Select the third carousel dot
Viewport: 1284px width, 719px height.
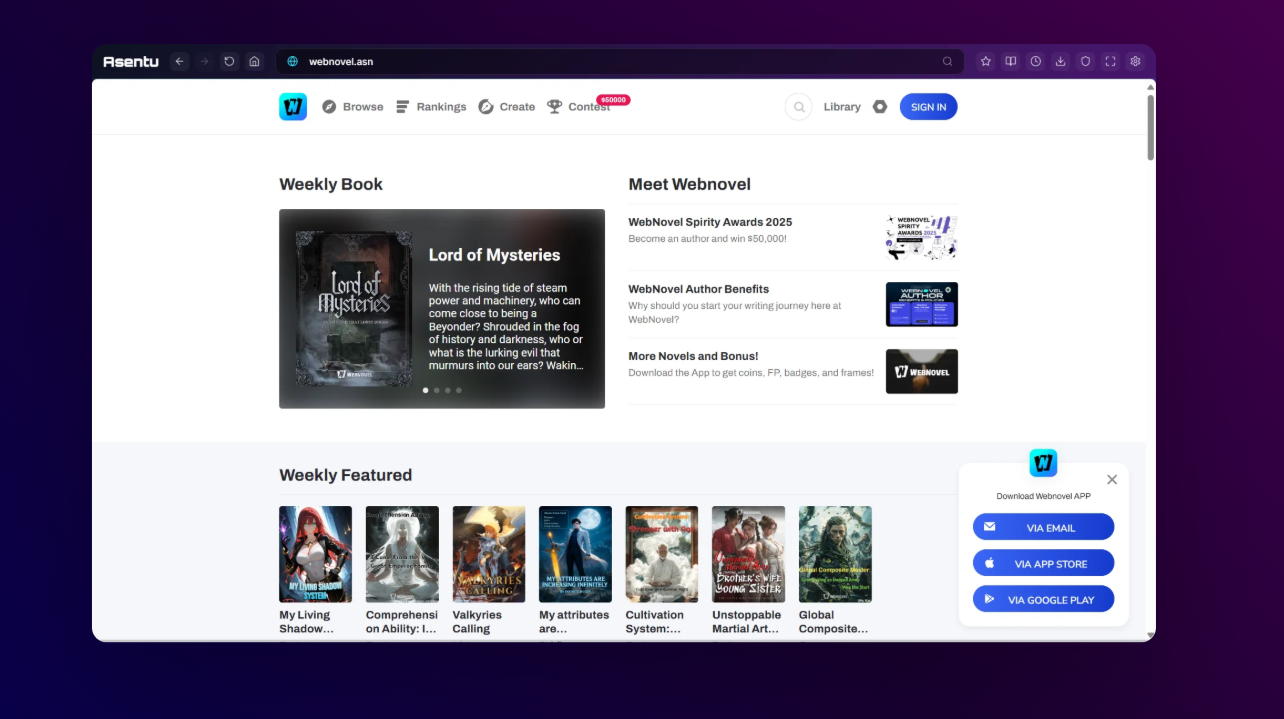click(448, 390)
